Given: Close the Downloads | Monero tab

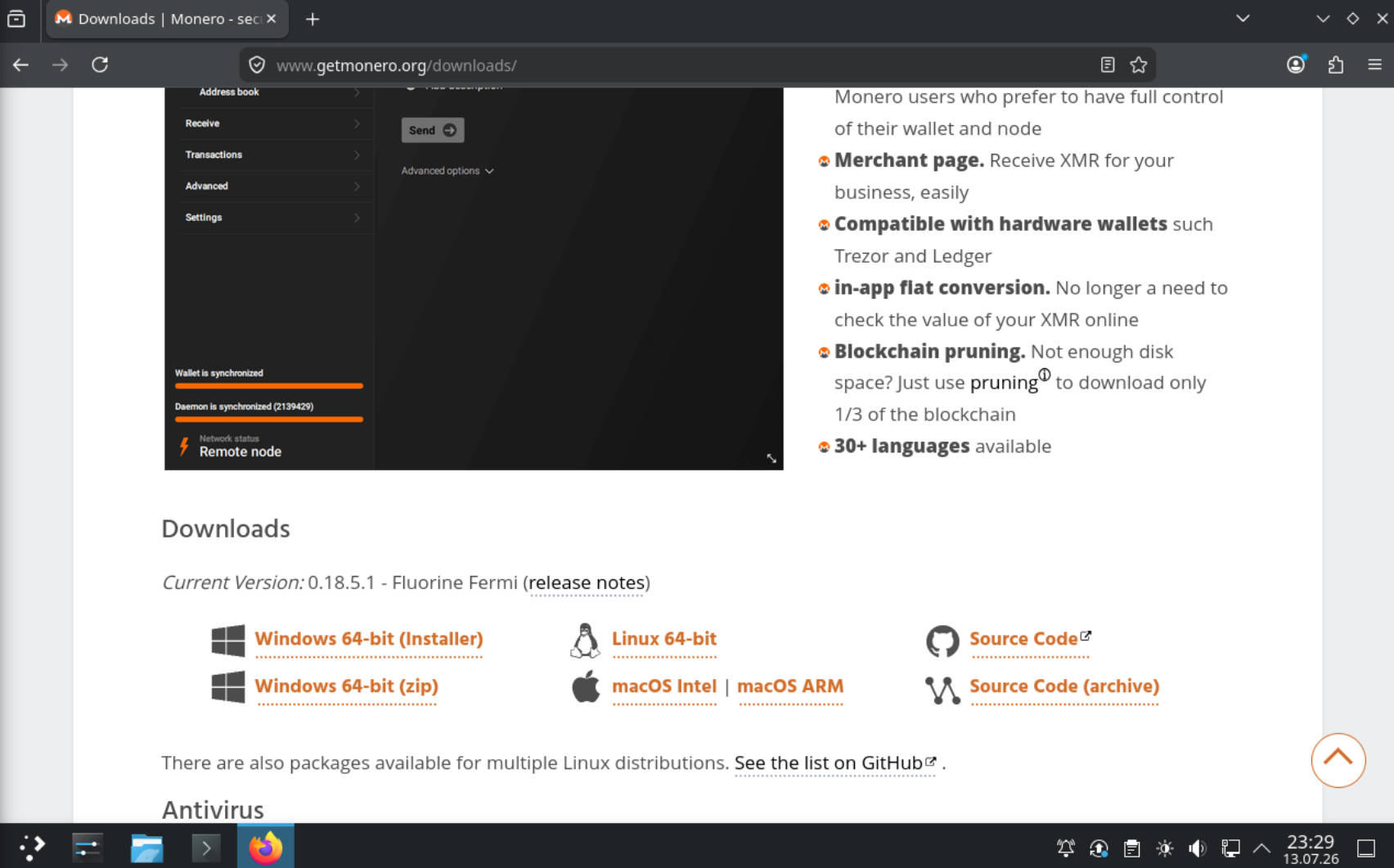Looking at the screenshot, I should (x=272, y=19).
